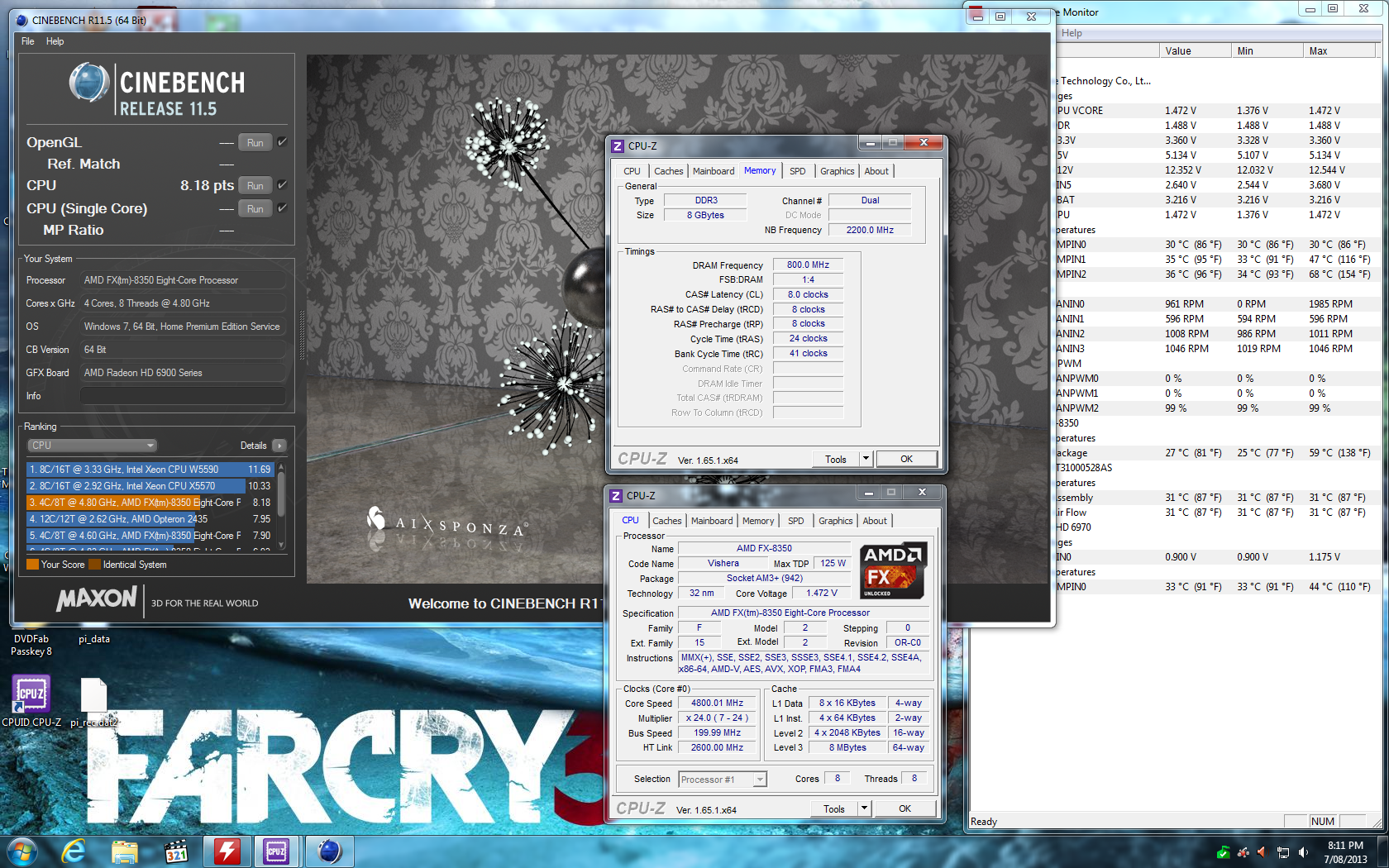Viewport: 1389px width, 868px height.
Task: Open the CPUID CPU-Z desktop shortcut
Action: tap(31, 701)
